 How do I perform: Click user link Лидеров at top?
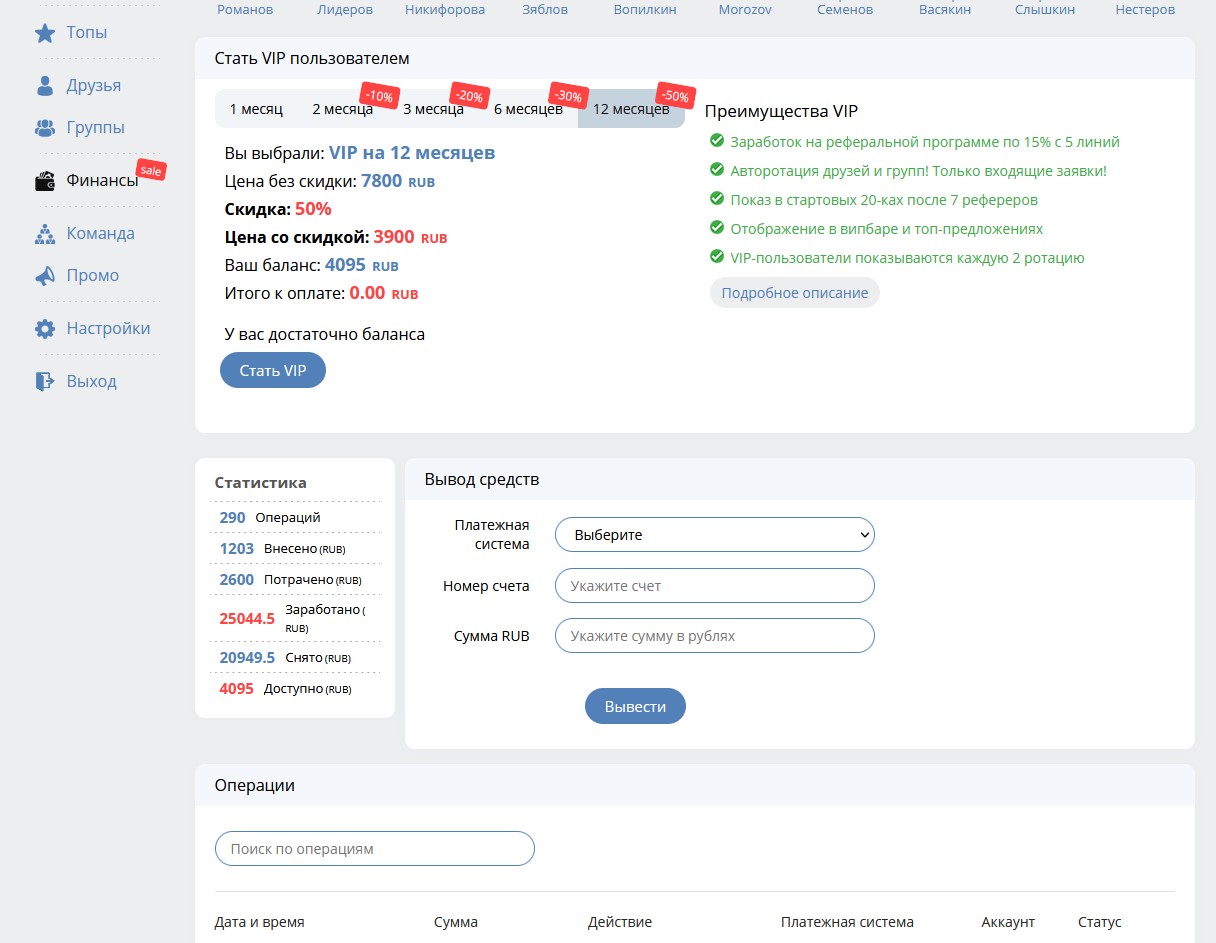coord(345,10)
